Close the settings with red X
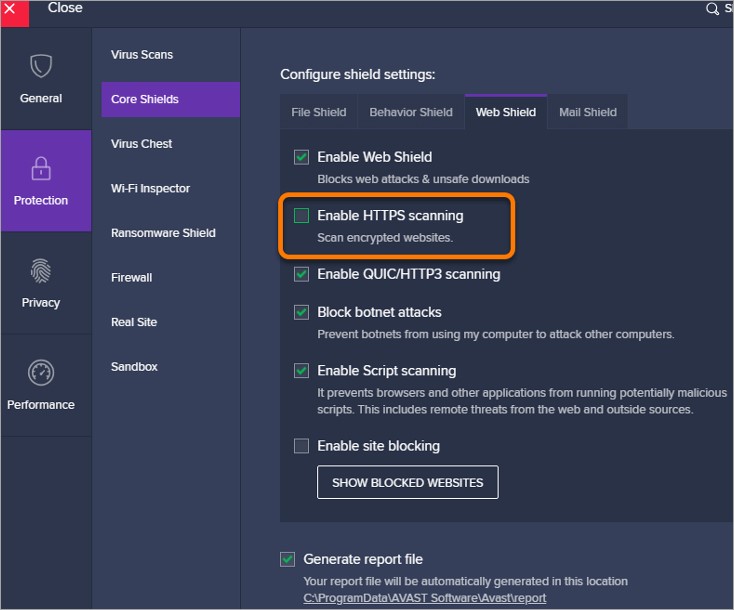Viewport: 734px width, 610px height. click(x=14, y=13)
